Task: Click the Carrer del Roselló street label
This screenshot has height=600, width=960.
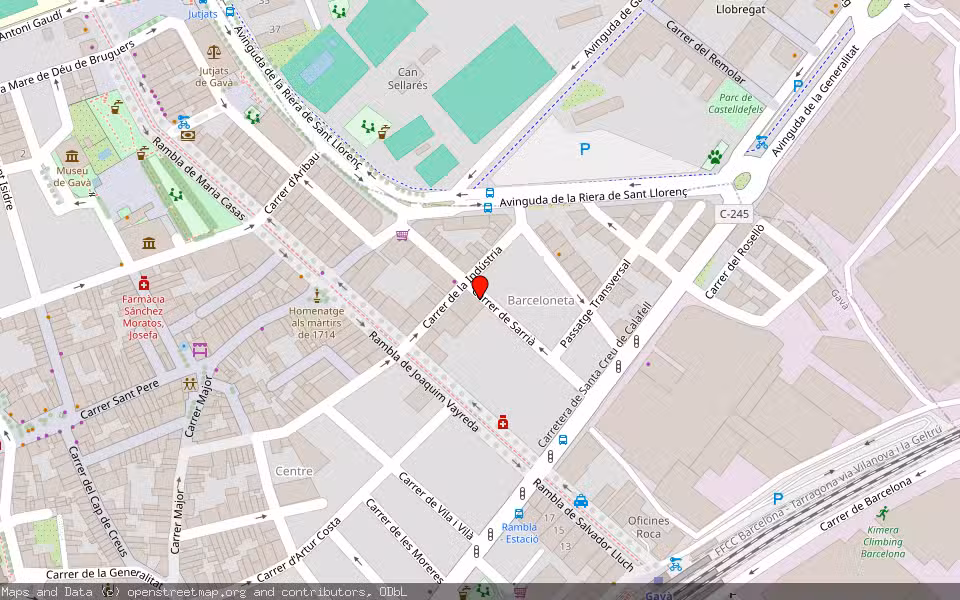Action: 735,261
